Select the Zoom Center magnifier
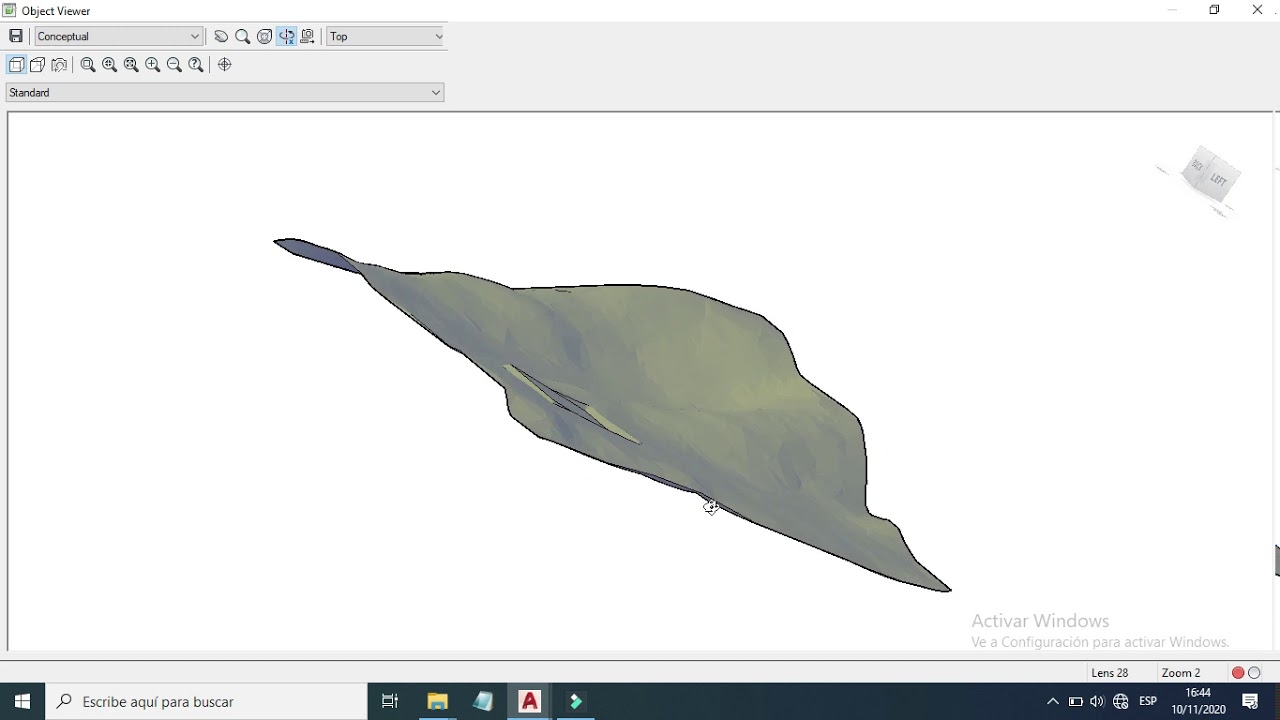This screenshot has width=1280, height=720. coord(110,64)
